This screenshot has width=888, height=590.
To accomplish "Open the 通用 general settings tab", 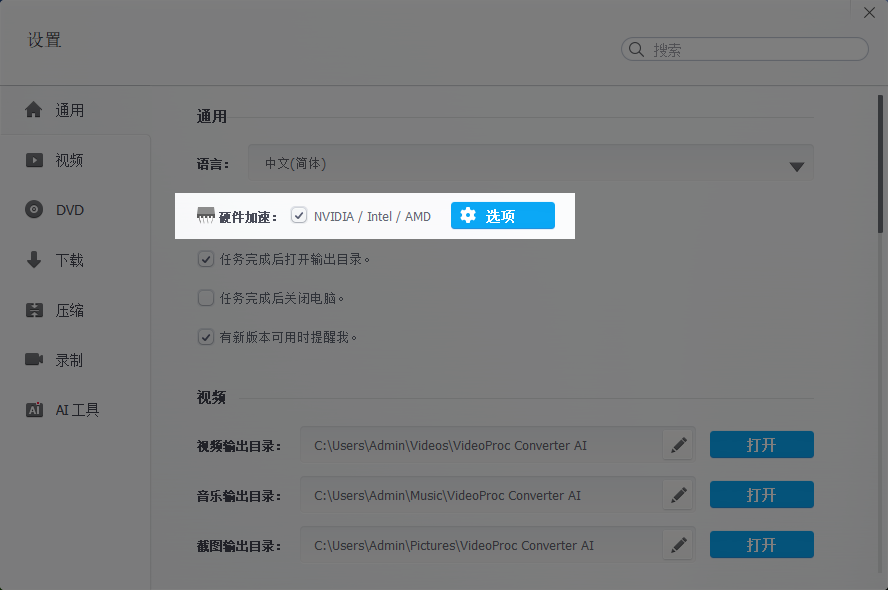I will pyautogui.click(x=75, y=110).
